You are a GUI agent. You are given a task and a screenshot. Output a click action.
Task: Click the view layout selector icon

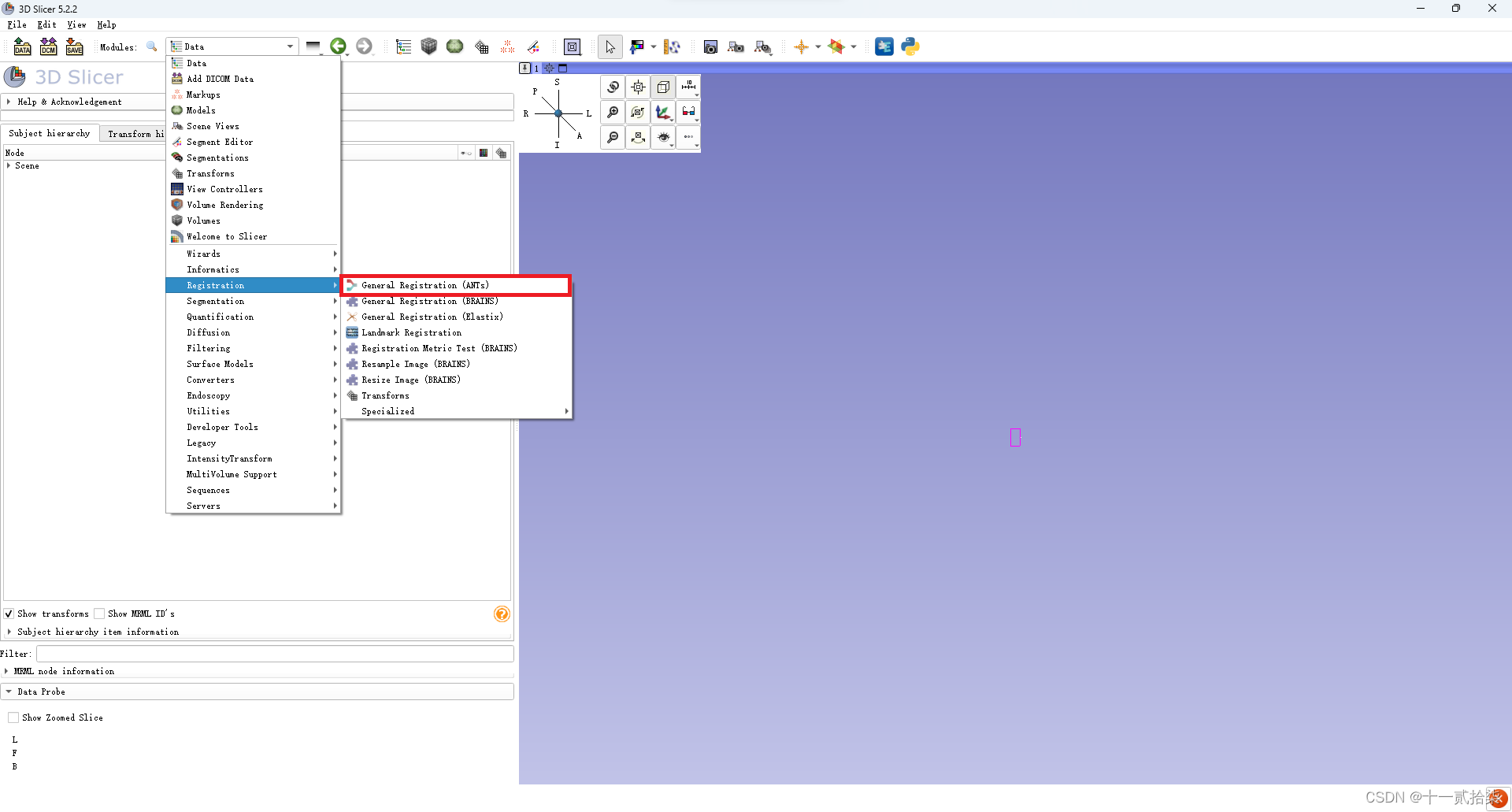pos(573,47)
